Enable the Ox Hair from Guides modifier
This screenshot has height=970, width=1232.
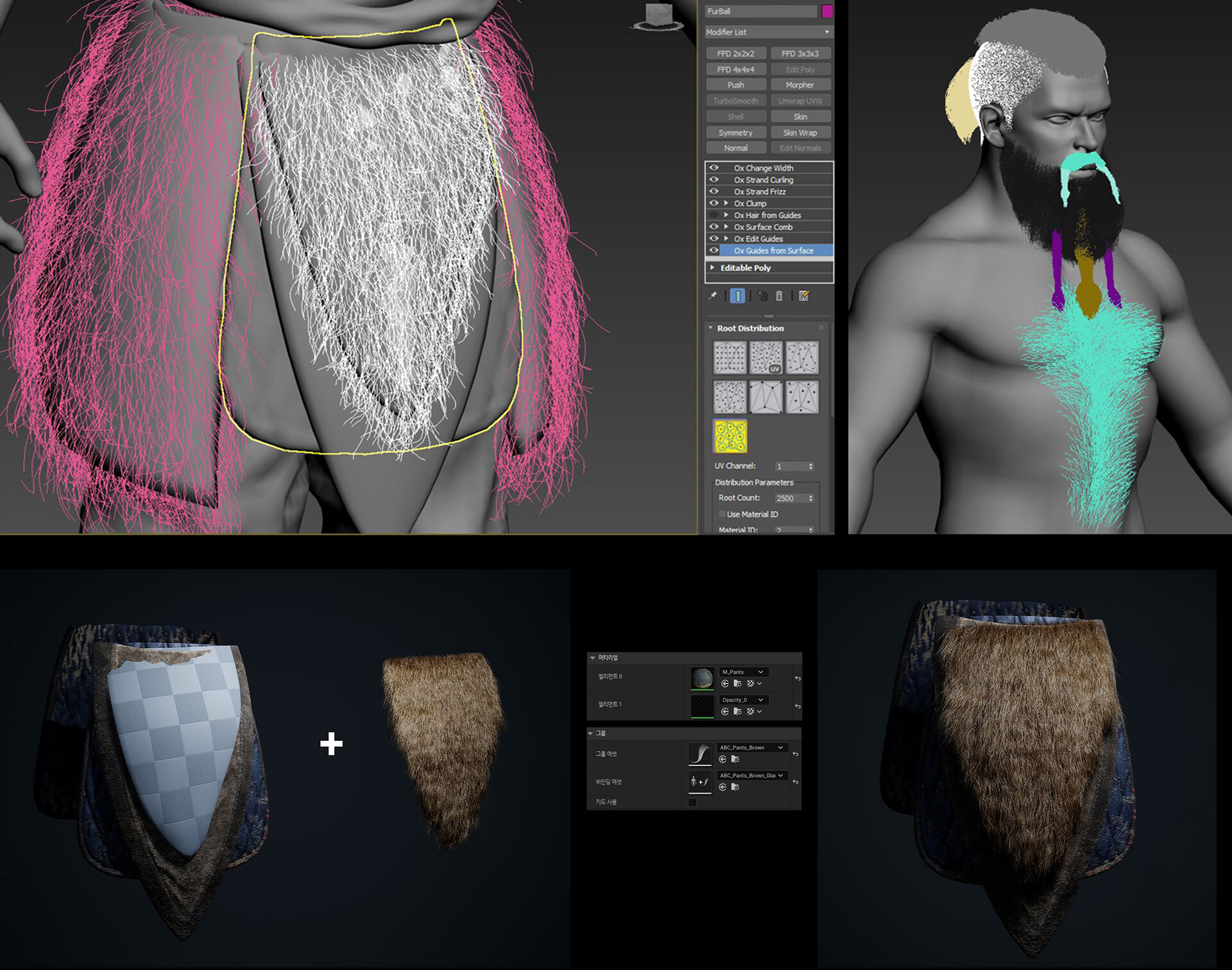tap(714, 215)
